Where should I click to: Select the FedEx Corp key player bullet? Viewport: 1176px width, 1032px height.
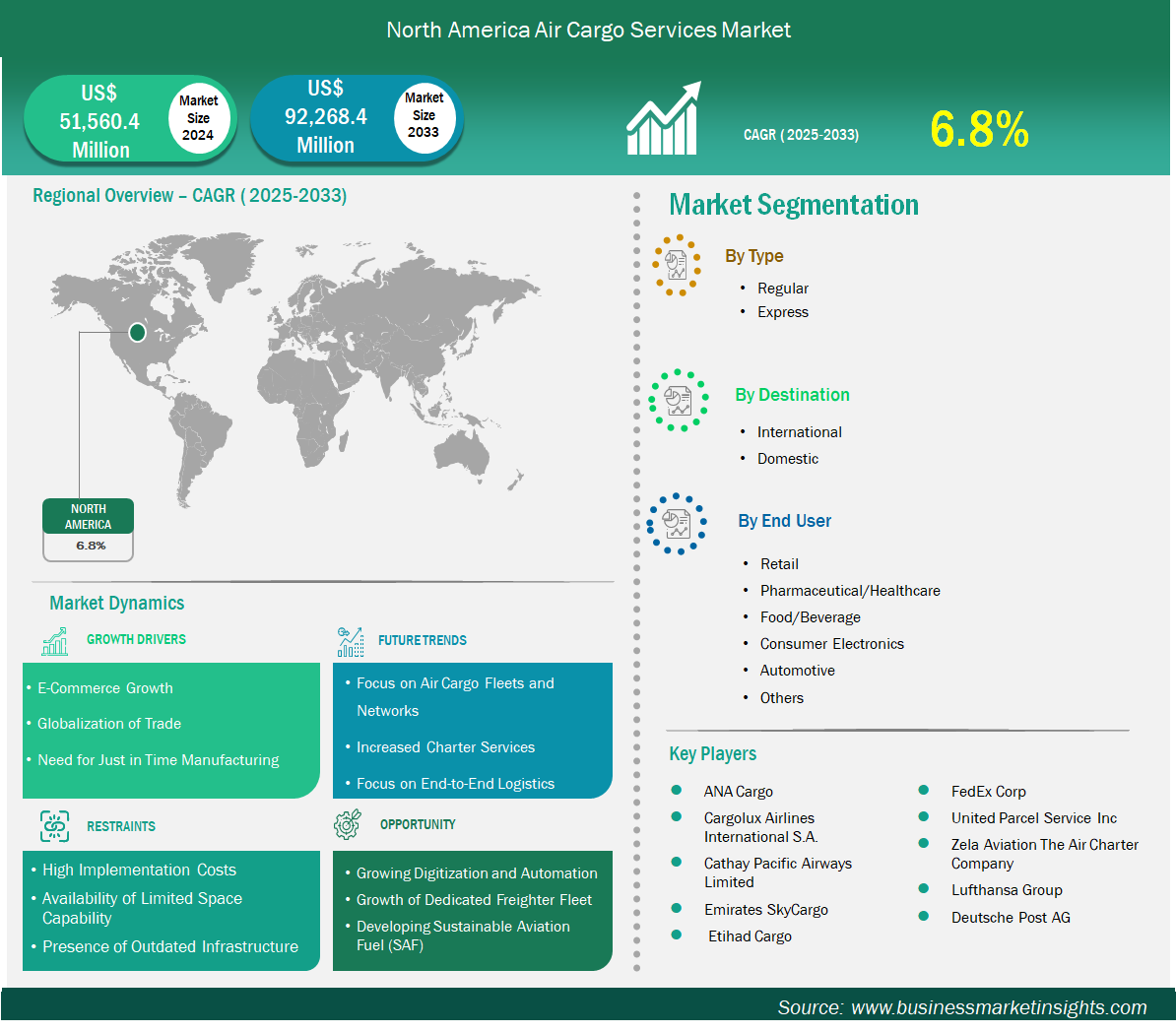coord(924,791)
